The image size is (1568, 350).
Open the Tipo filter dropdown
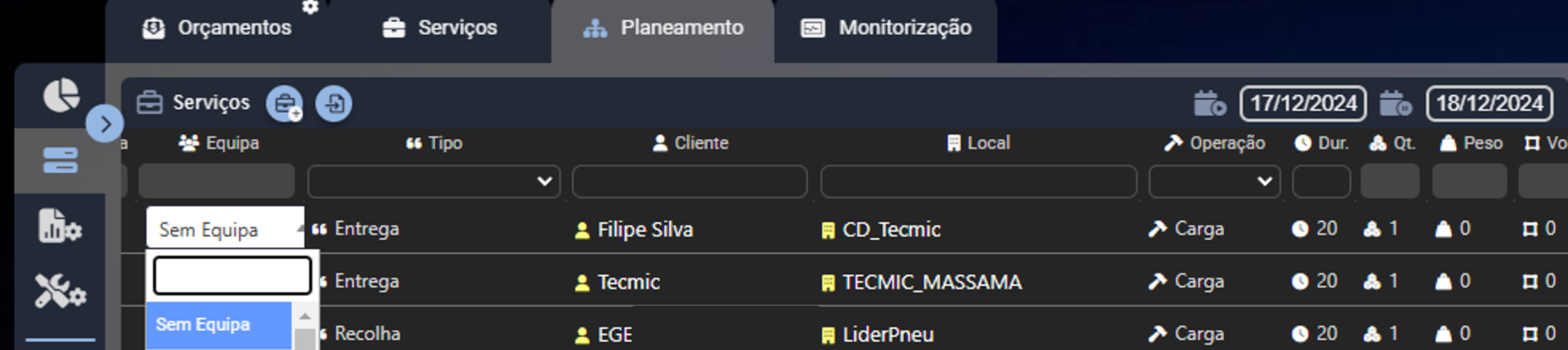click(434, 181)
